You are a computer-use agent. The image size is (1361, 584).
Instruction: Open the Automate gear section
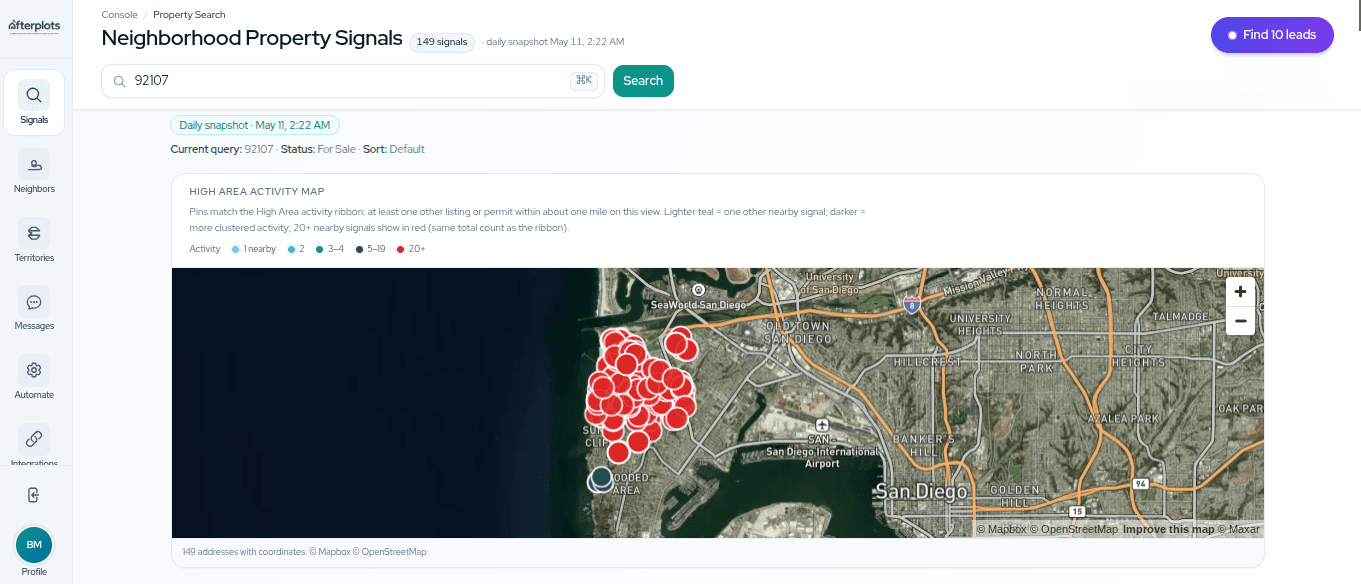tap(34, 378)
